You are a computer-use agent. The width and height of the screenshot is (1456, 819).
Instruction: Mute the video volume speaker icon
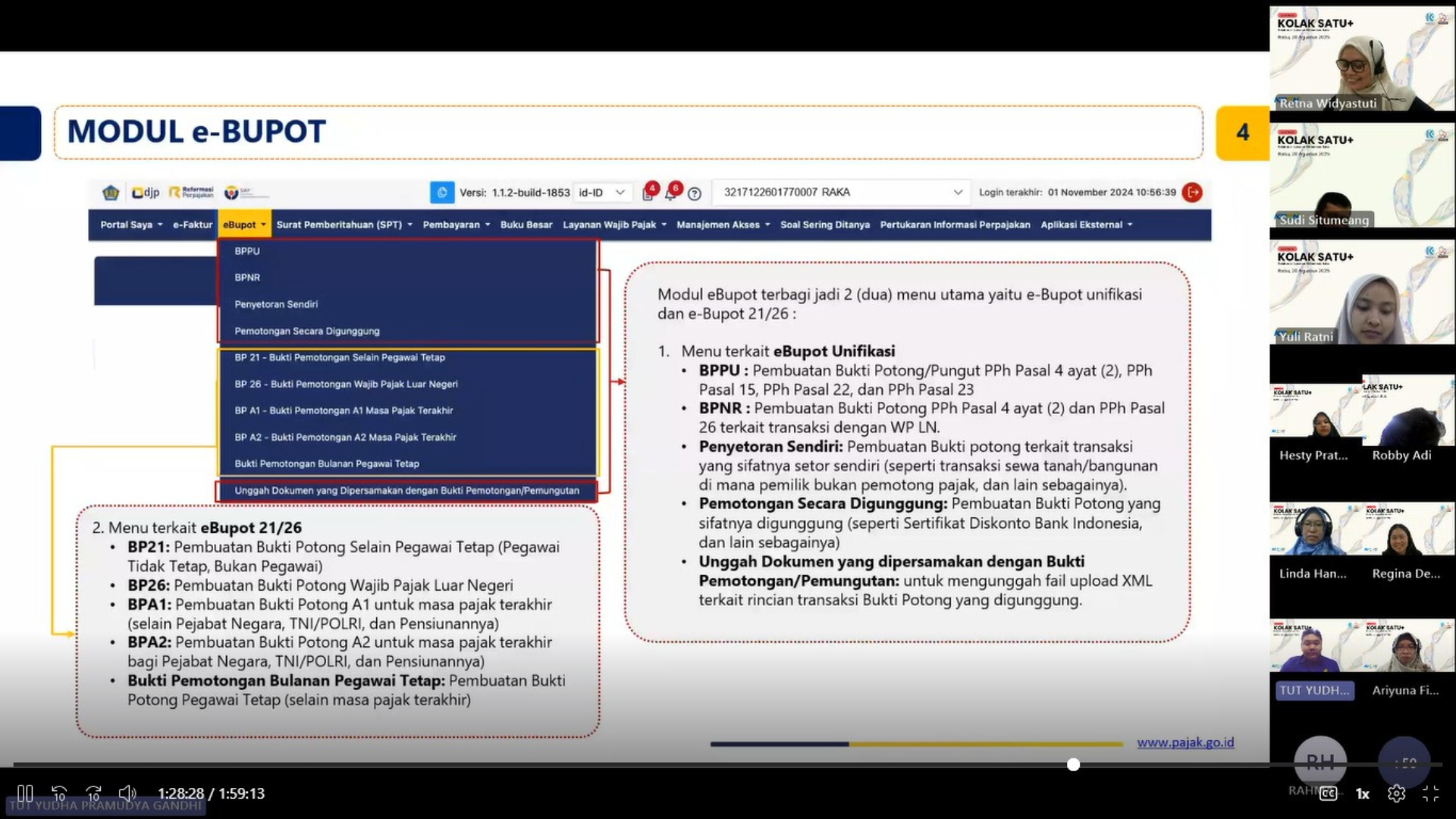pos(127,793)
